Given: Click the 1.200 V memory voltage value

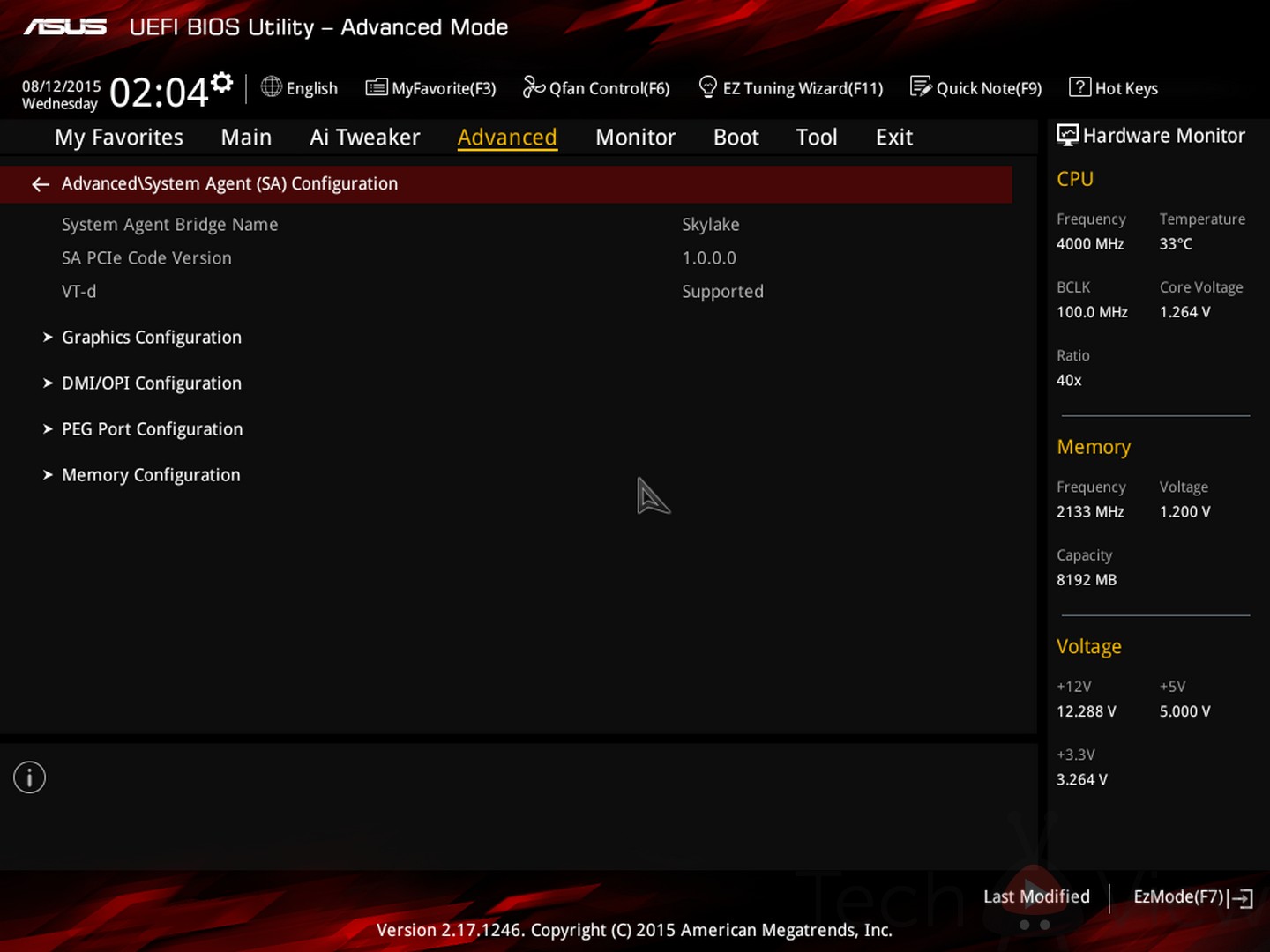Looking at the screenshot, I should [1185, 512].
